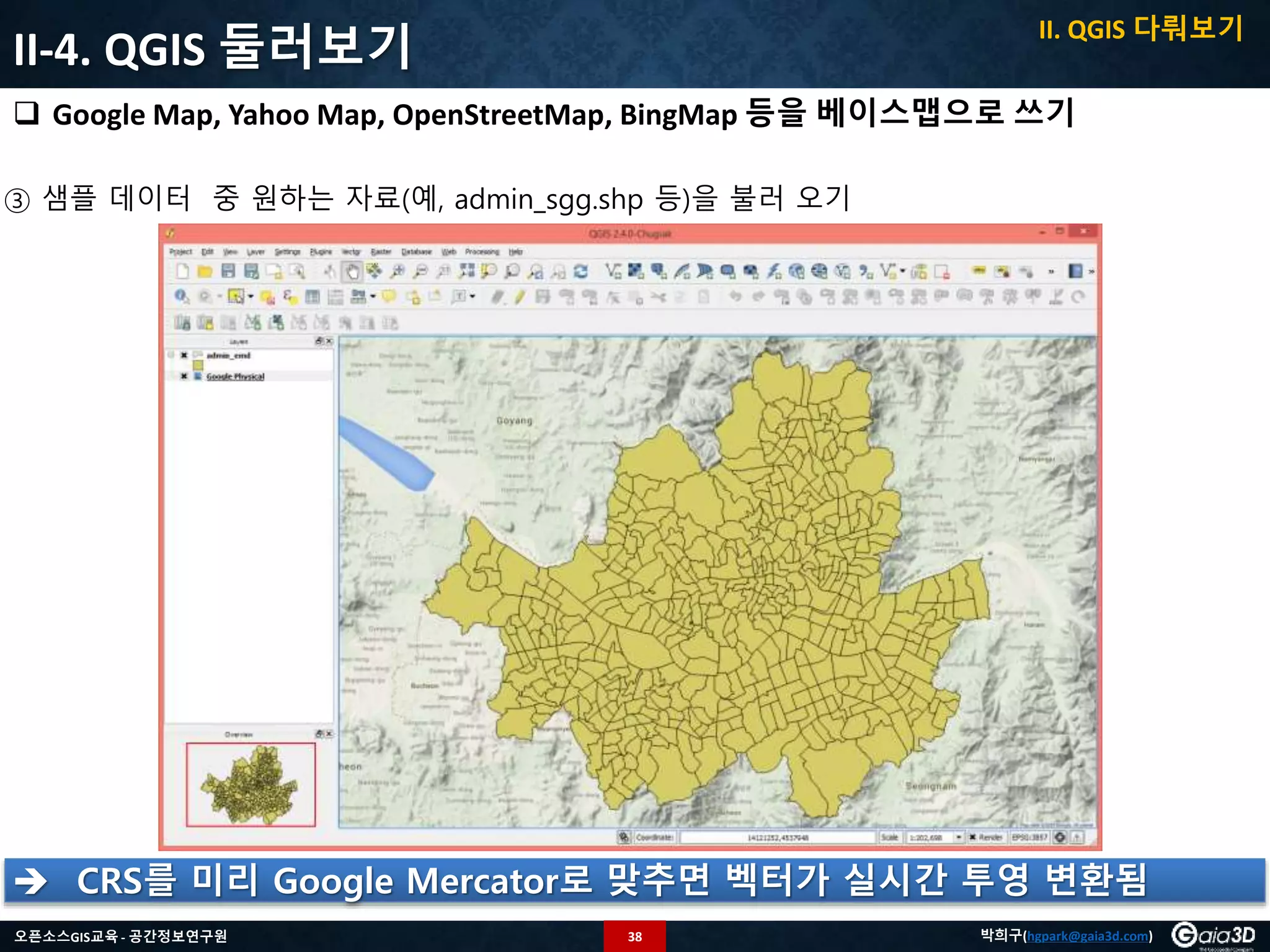
Task: Click the CRS status globe icon
Action: [1060, 837]
